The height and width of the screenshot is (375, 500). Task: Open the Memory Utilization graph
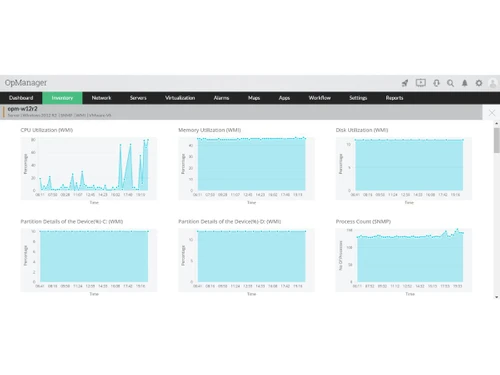pos(246,169)
